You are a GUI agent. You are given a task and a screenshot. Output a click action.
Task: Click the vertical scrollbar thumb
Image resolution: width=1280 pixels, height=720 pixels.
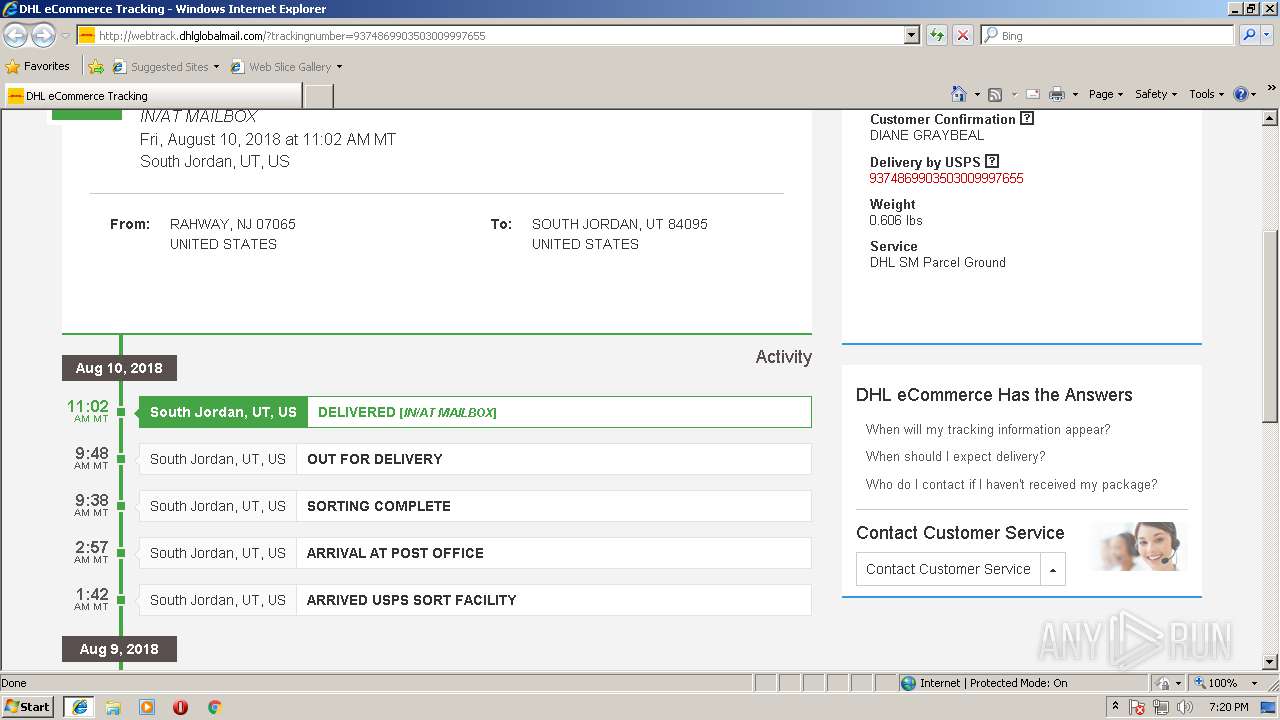[x=1270, y=325]
